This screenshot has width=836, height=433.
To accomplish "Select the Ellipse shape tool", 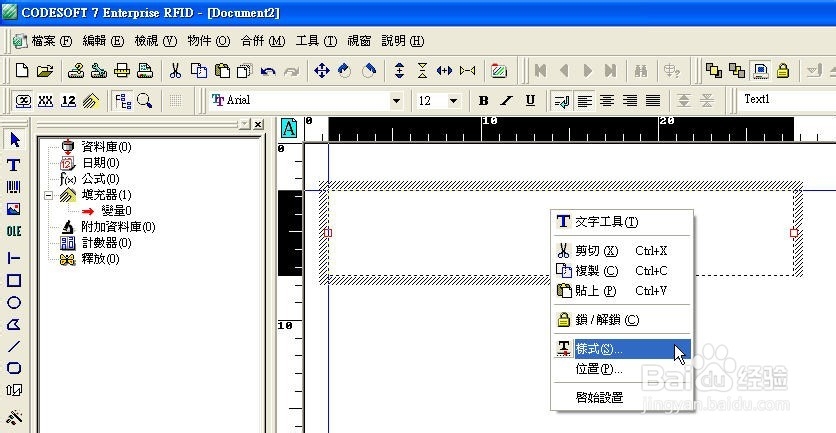I will tap(14, 303).
